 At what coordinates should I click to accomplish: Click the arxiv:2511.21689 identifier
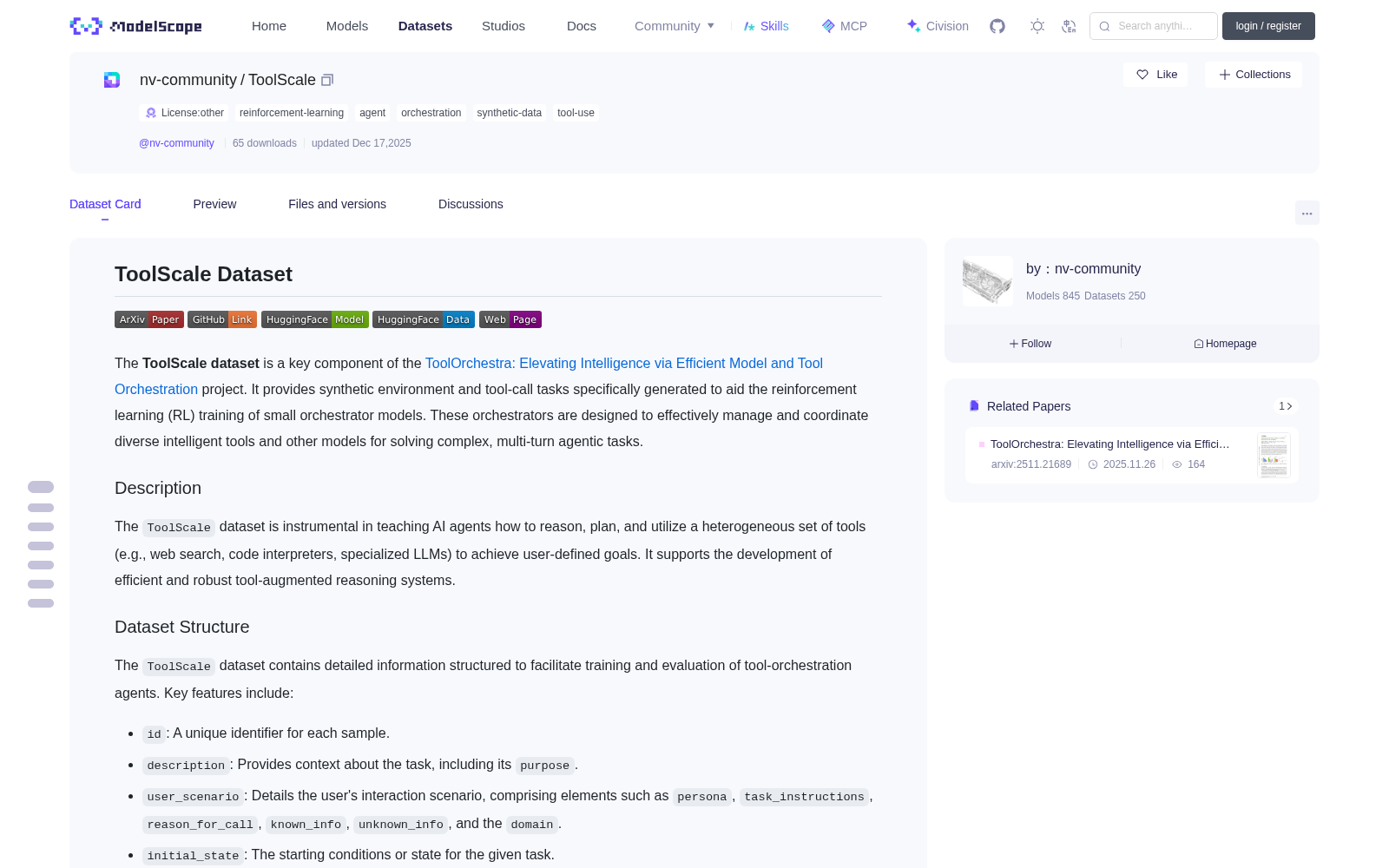coord(1031,464)
